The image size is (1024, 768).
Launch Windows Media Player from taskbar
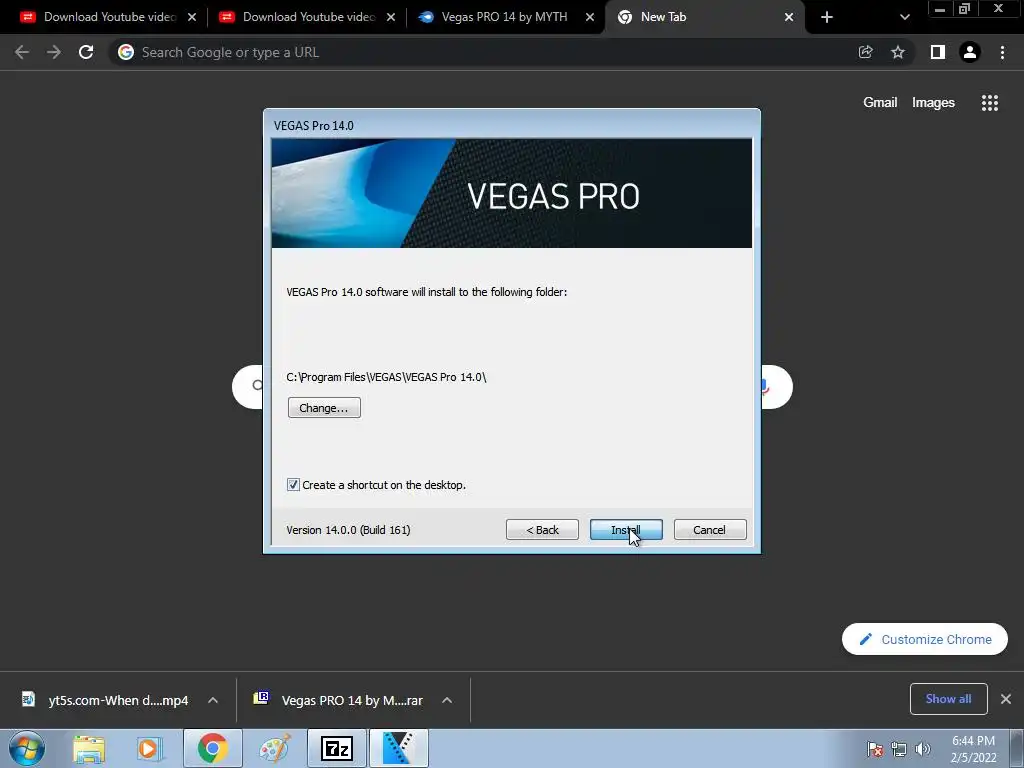pyautogui.click(x=149, y=748)
